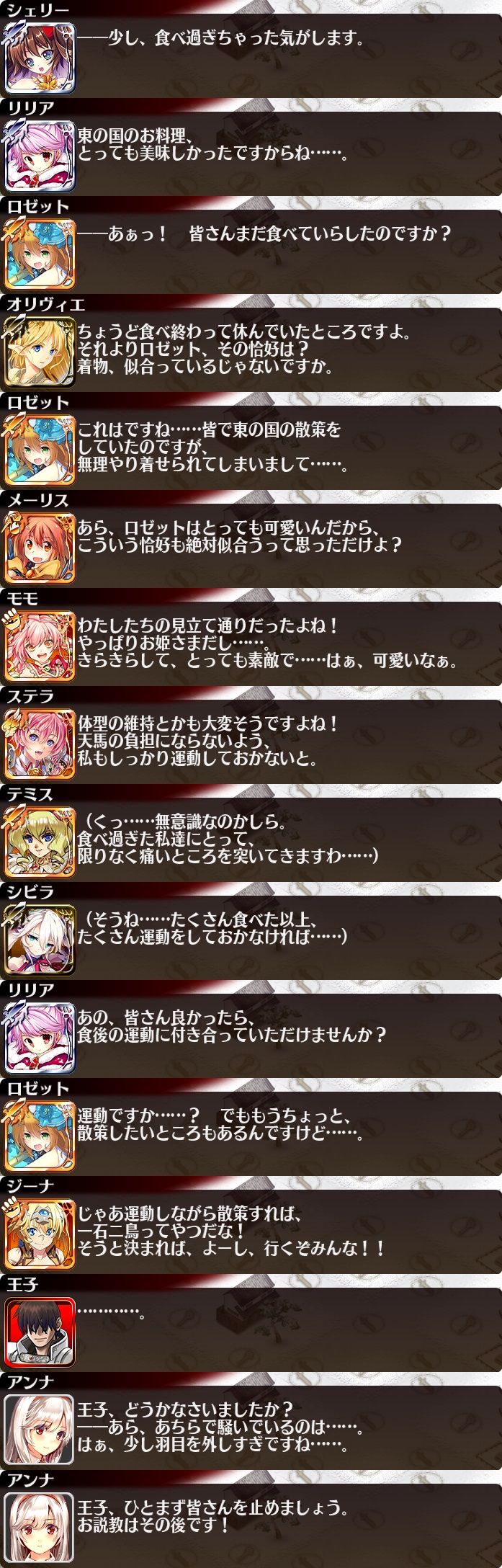
Task: Click Meiris's orange-haired portrait icon
Action: coord(40,548)
